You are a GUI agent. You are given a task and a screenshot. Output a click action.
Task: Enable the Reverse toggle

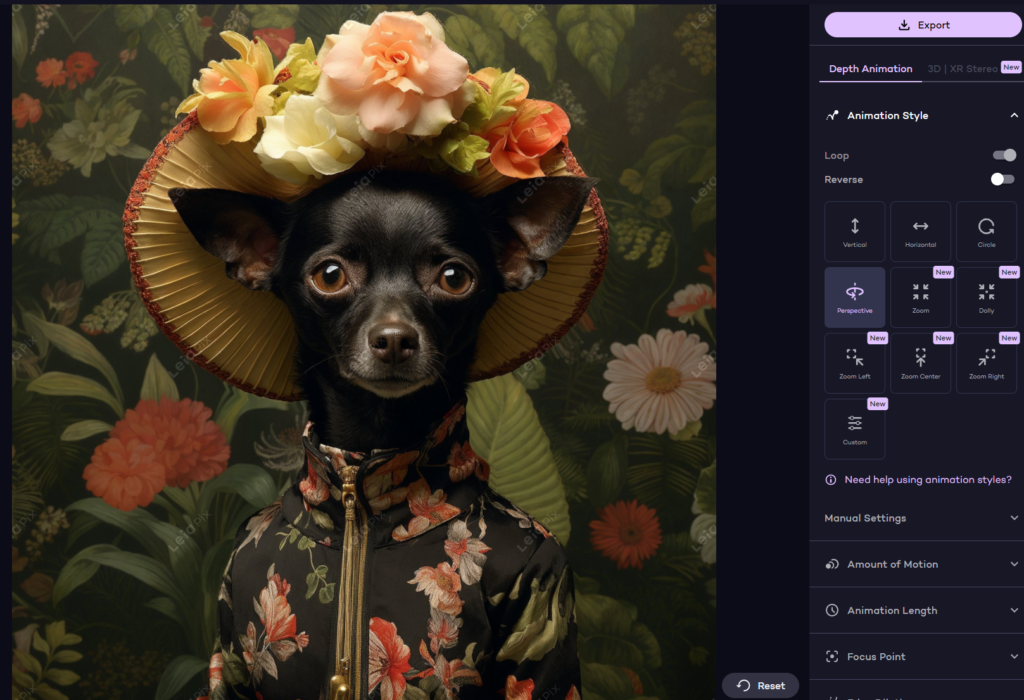point(1003,179)
